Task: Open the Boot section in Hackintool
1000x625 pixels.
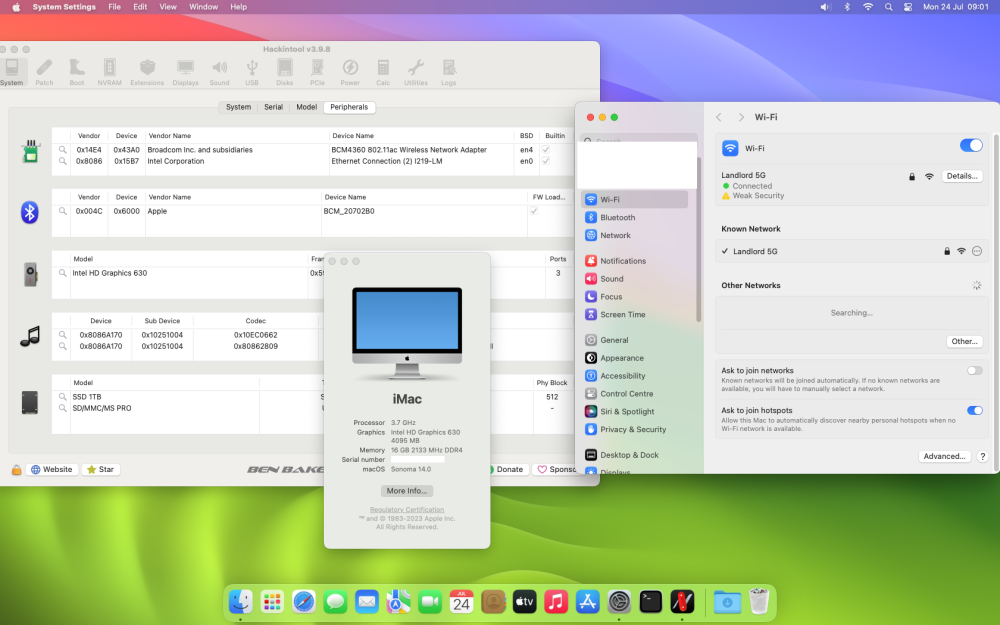Action: click(77, 72)
